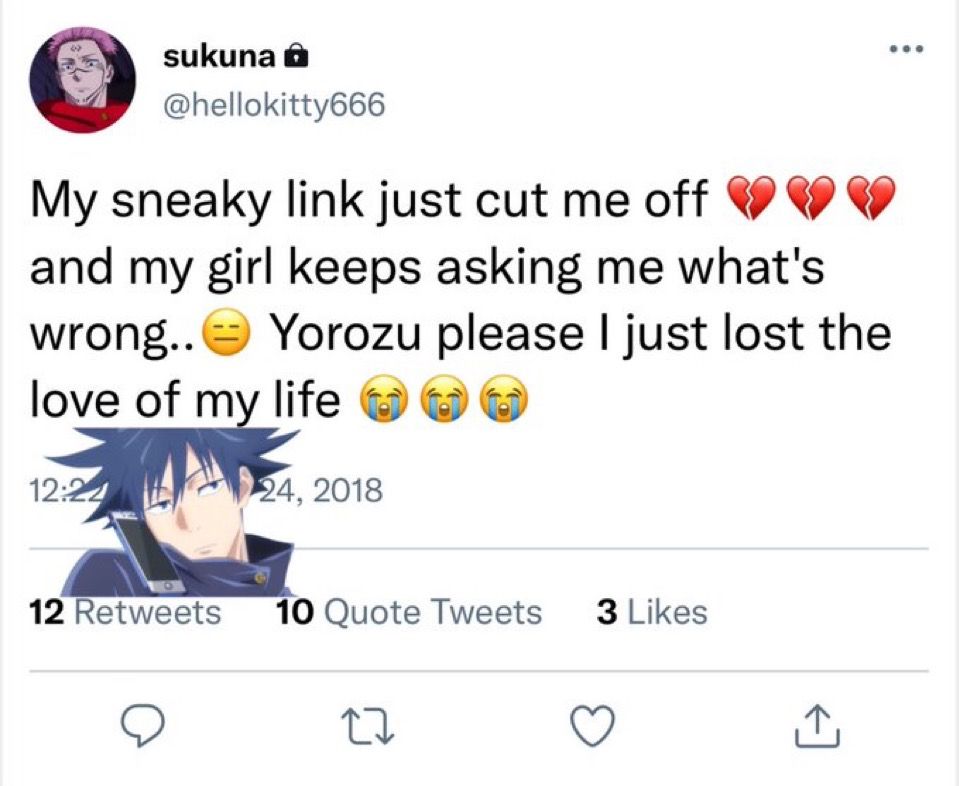The width and height of the screenshot is (959, 786).
Task: Tap the retweet arrows icon
Action: point(368,726)
